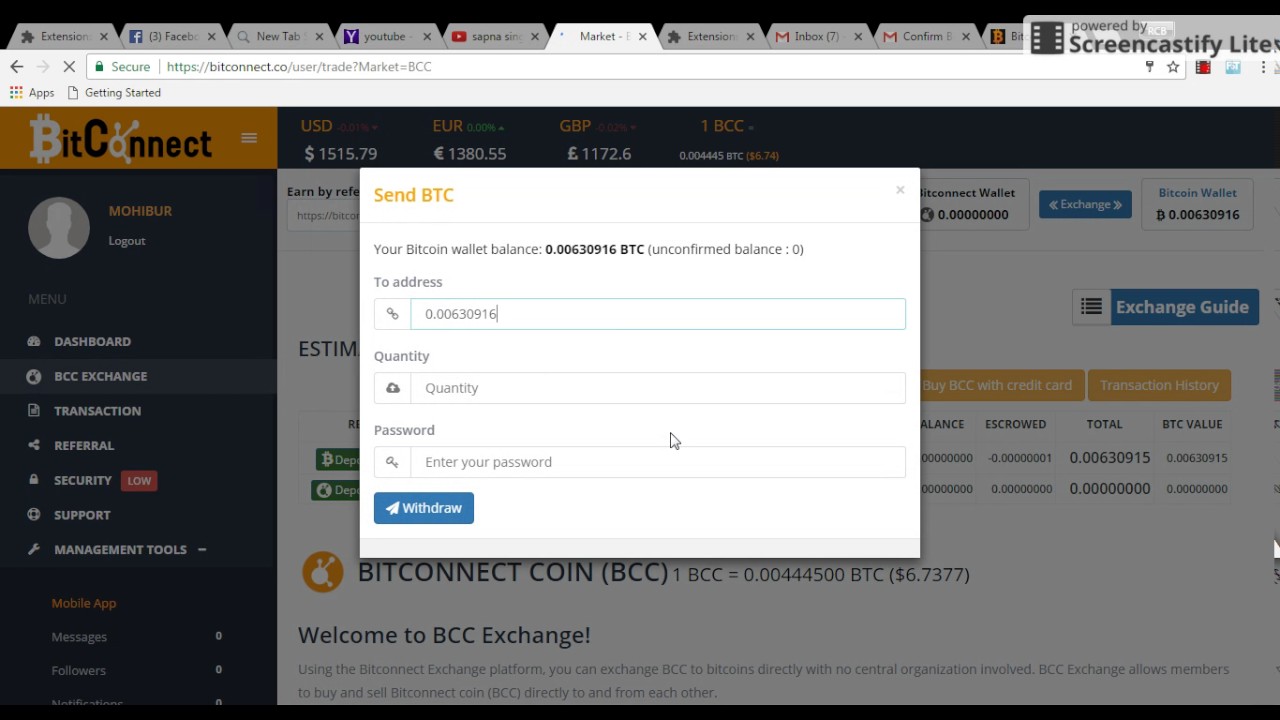Open Support in sidebar

click(x=82, y=515)
